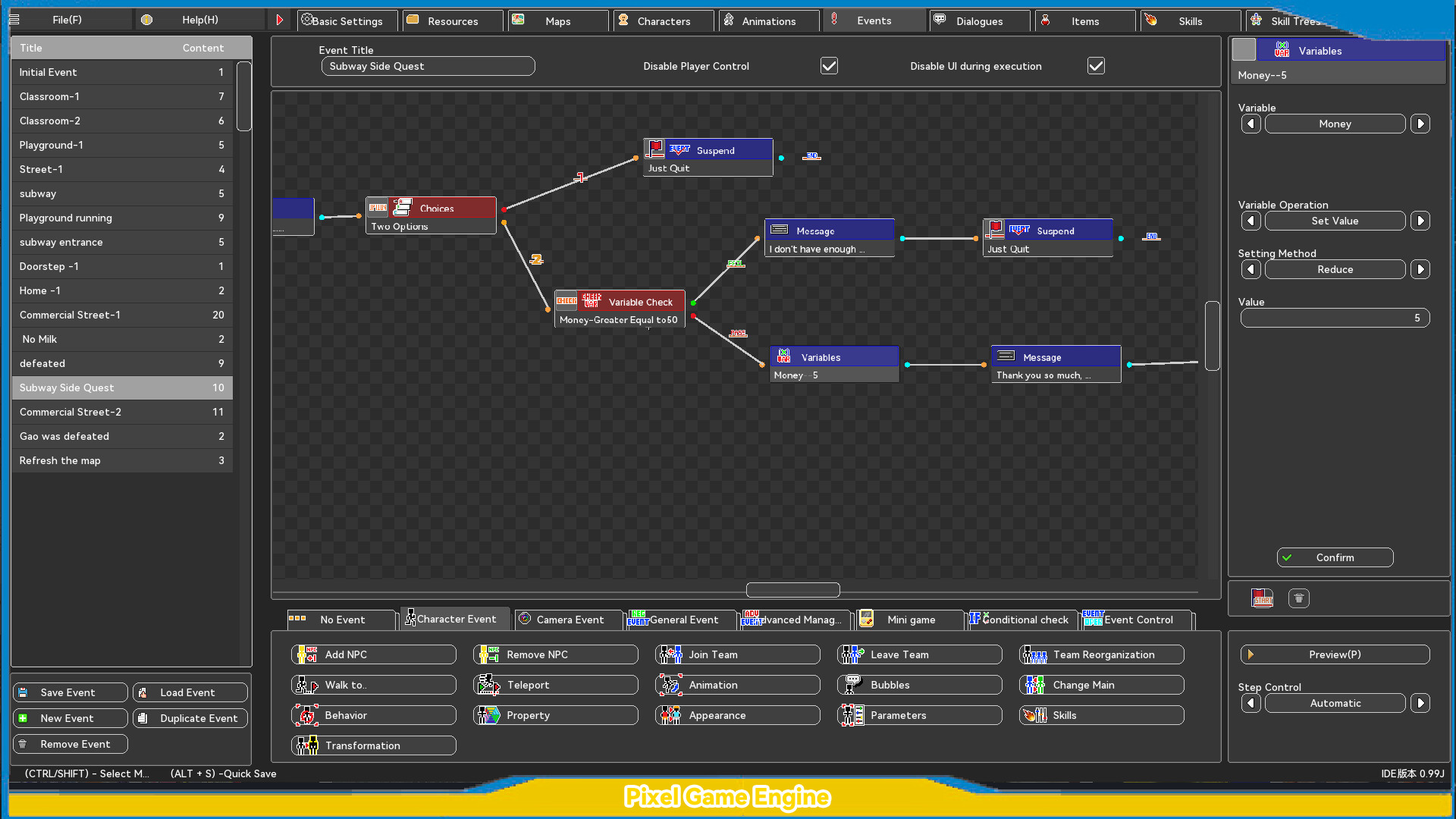Click the right arrow next to Money variable
Image resolution: width=1456 pixels, height=819 pixels.
click(x=1421, y=124)
